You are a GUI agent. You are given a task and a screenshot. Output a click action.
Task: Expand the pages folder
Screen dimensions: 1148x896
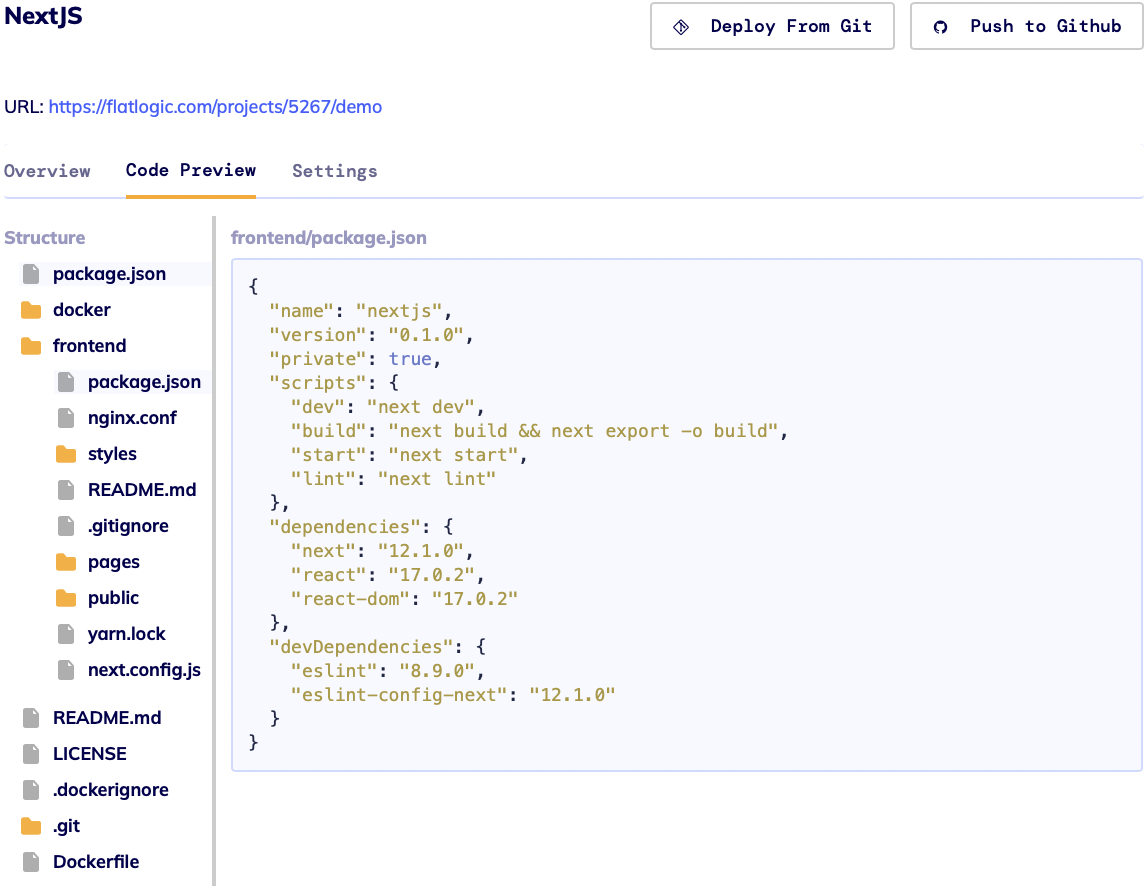(113, 561)
